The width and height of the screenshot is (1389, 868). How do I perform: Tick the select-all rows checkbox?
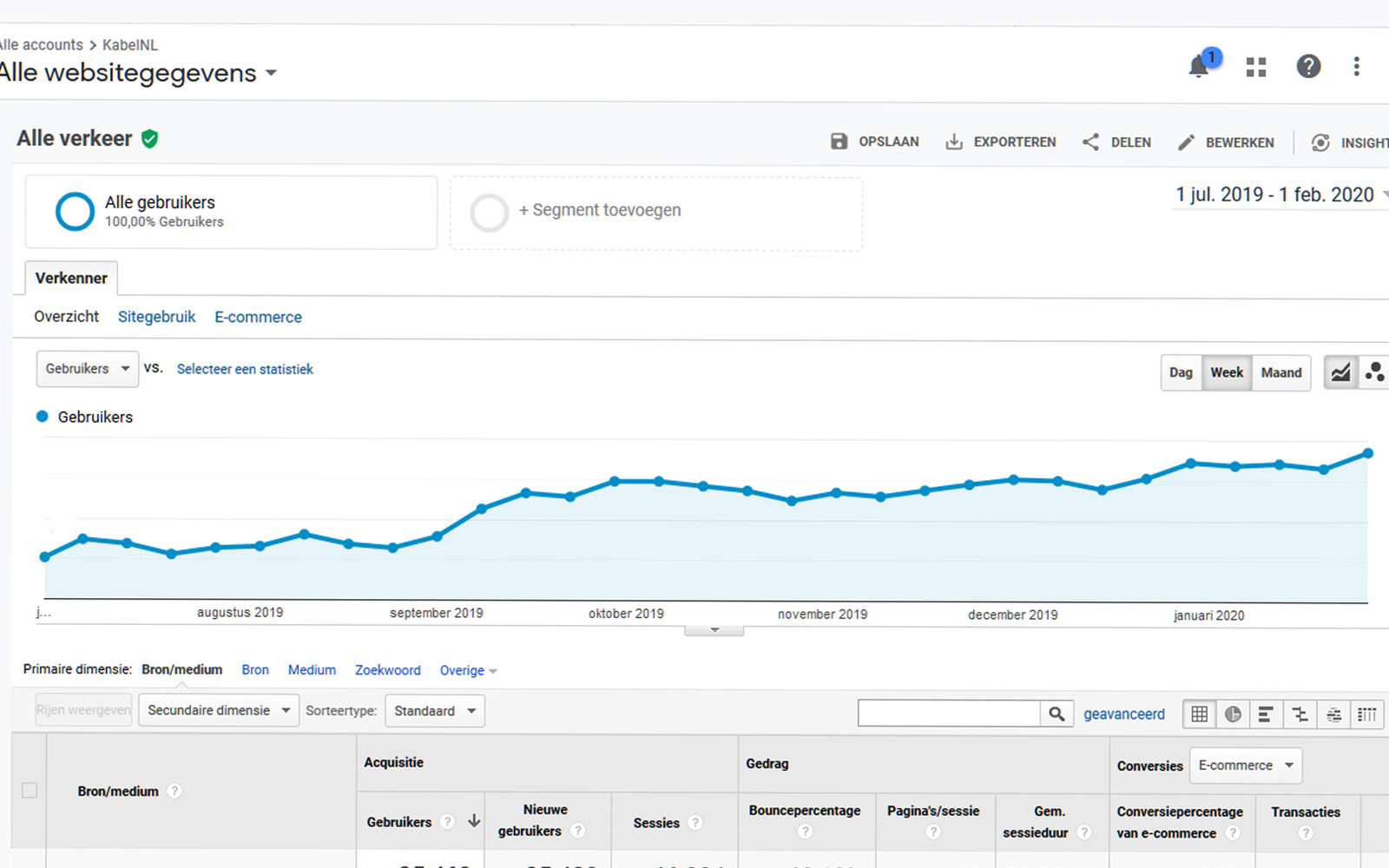point(30,790)
